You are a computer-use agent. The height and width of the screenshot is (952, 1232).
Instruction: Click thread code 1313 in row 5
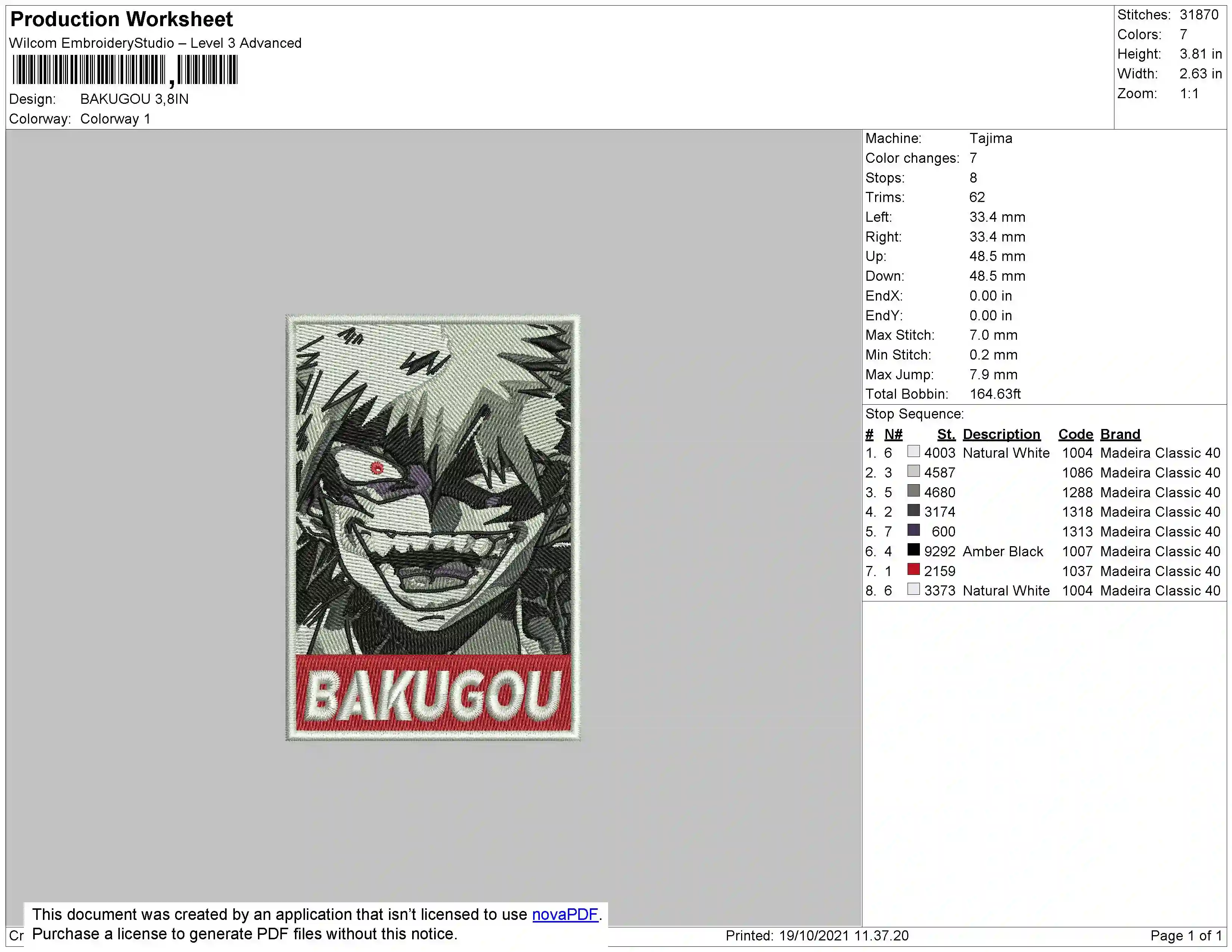(x=1077, y=532)
